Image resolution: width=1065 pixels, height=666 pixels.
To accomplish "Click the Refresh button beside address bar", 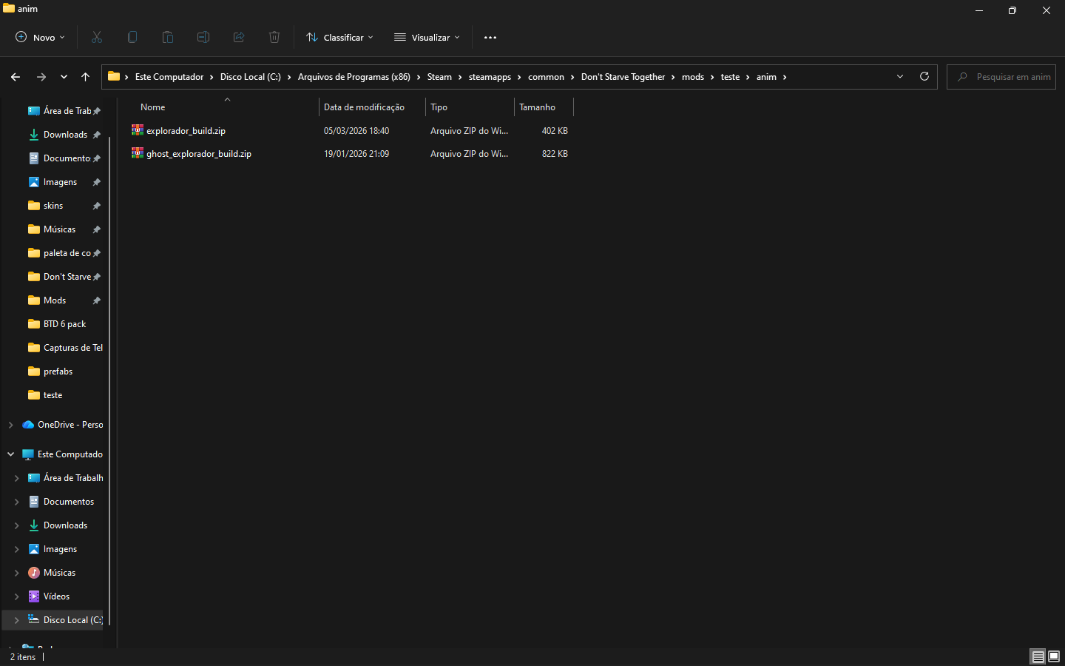I will pyautogui.click(x=924, y=77).
